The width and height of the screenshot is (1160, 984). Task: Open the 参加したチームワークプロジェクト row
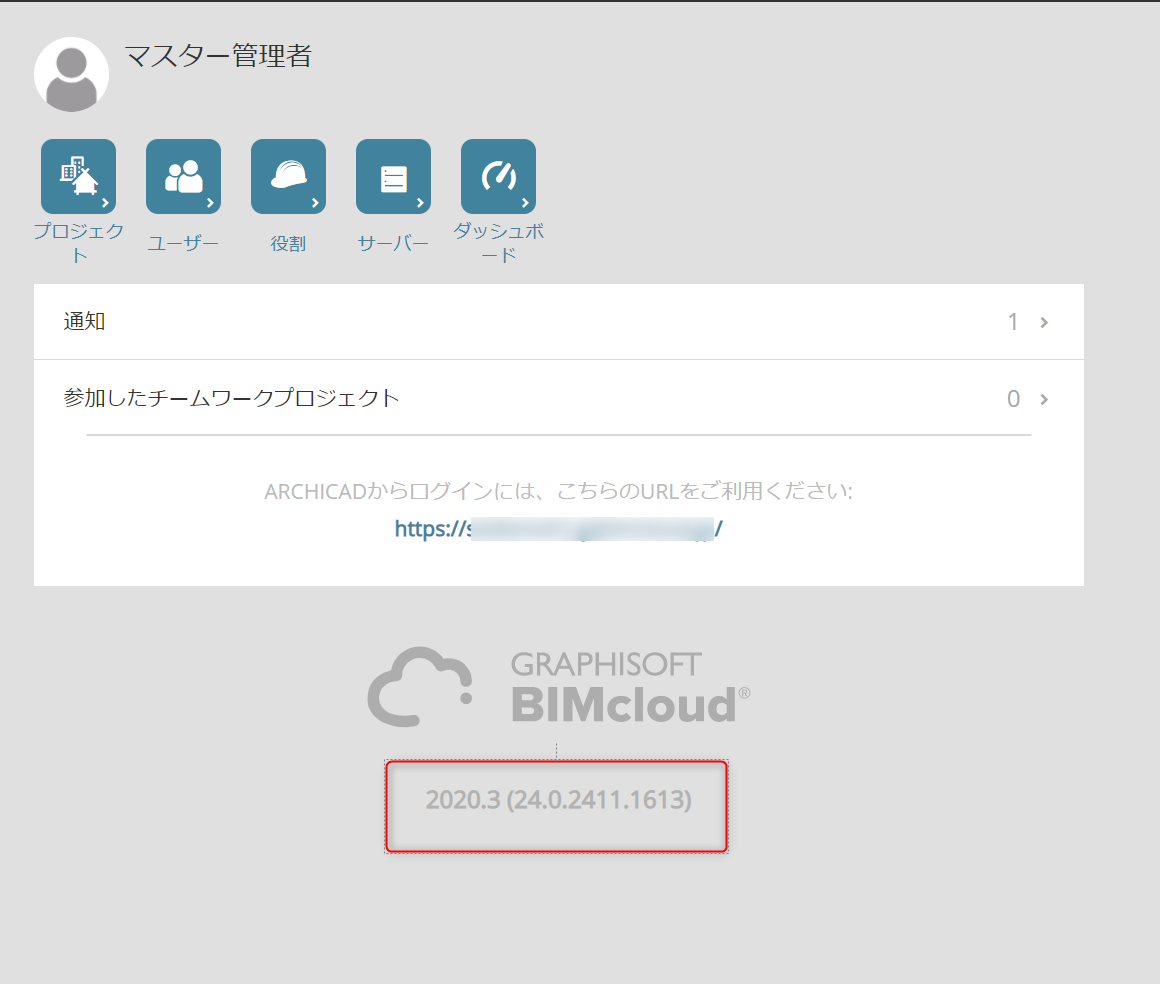point(559,399)
